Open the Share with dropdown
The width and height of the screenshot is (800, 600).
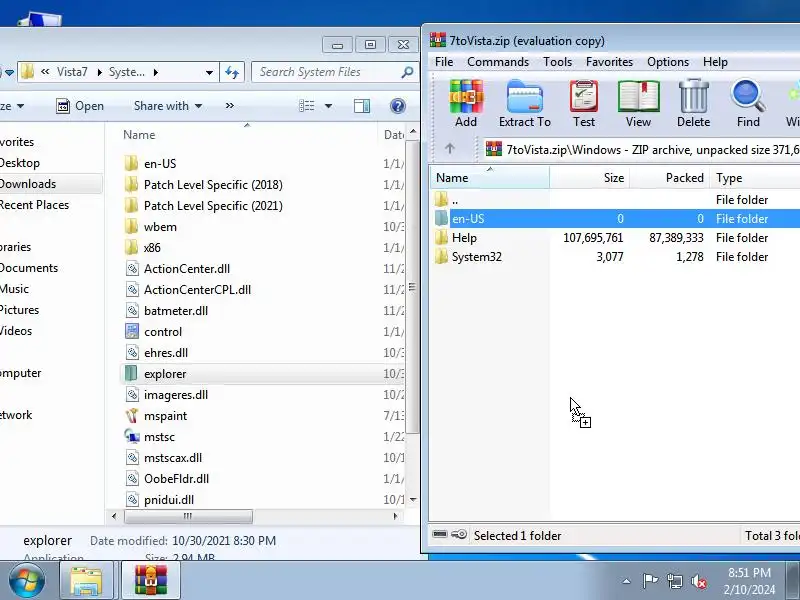[x=168, y=106]
